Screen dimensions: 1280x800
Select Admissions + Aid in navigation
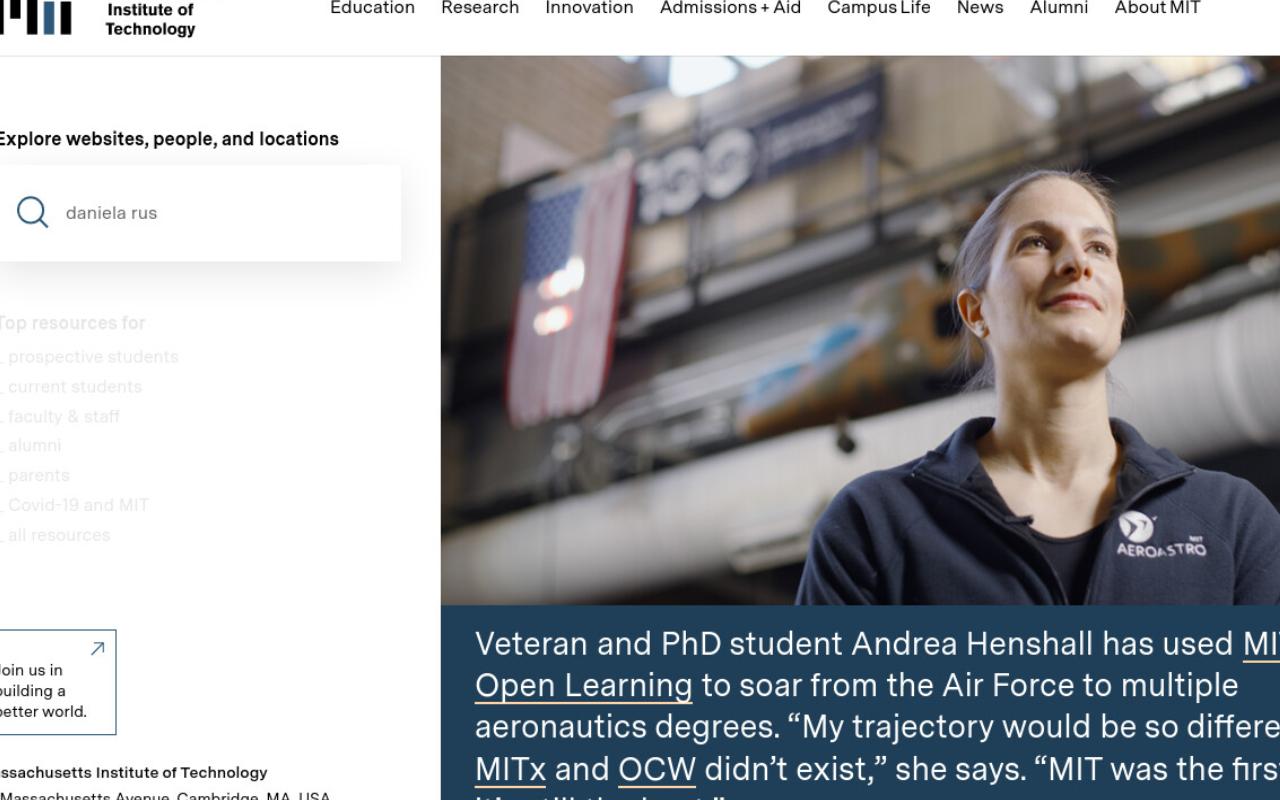(x=730, y=8)
